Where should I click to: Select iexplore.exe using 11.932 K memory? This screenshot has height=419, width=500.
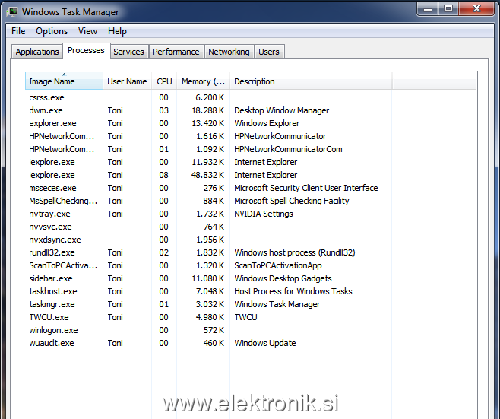pos(250,162)
